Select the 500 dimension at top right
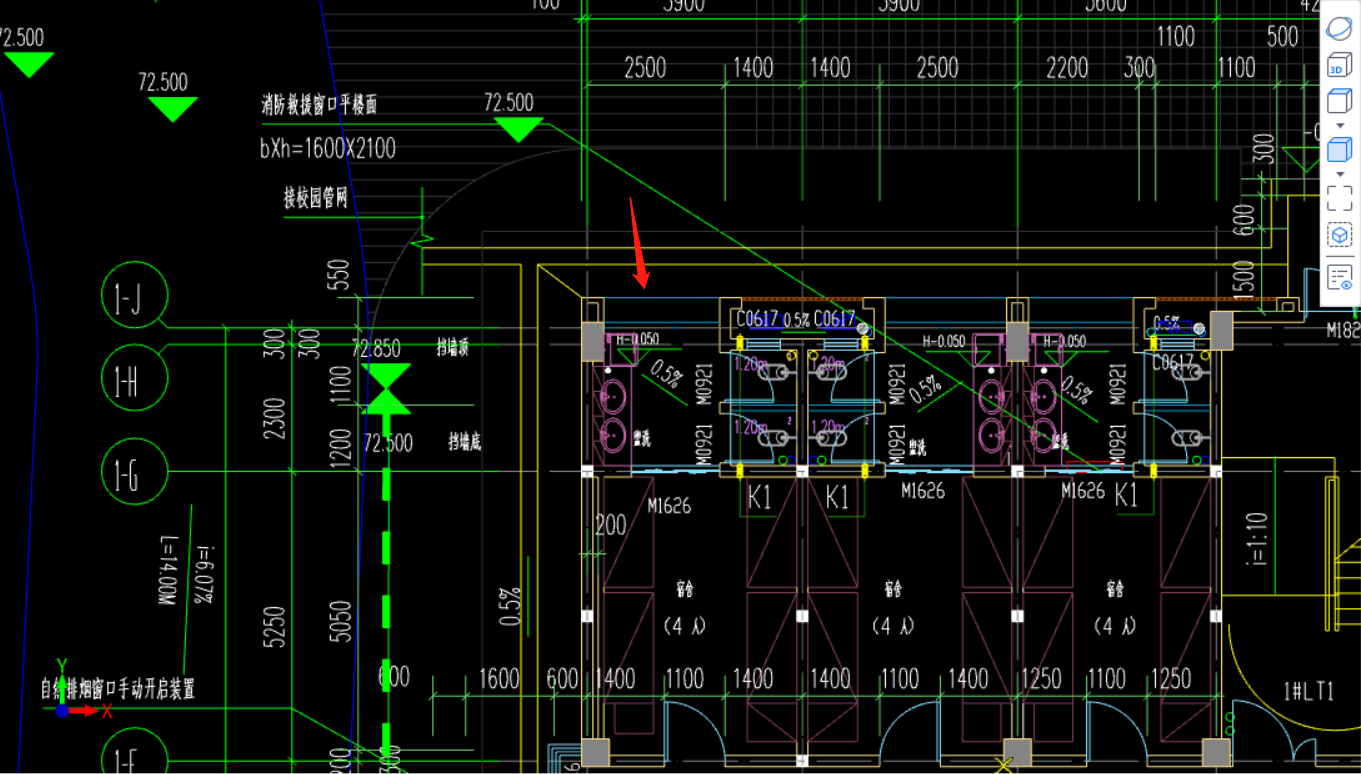This screenshot has width=1361, height=774. [1283, 37]
